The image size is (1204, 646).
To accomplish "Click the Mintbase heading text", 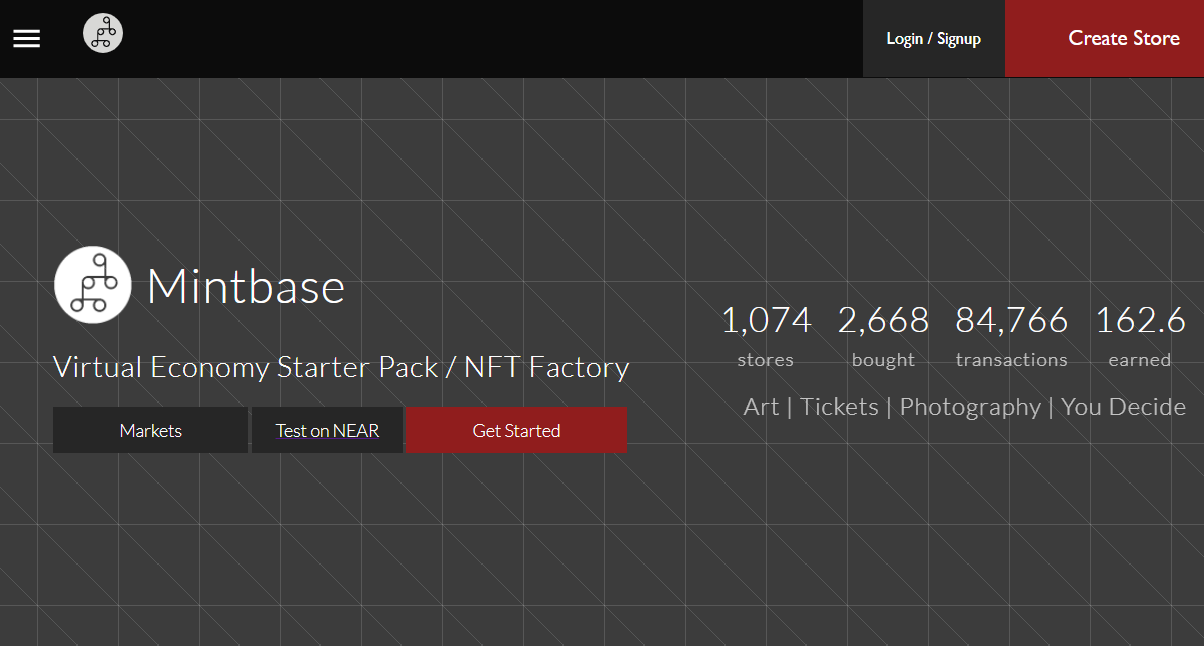I will click(246, 287).
